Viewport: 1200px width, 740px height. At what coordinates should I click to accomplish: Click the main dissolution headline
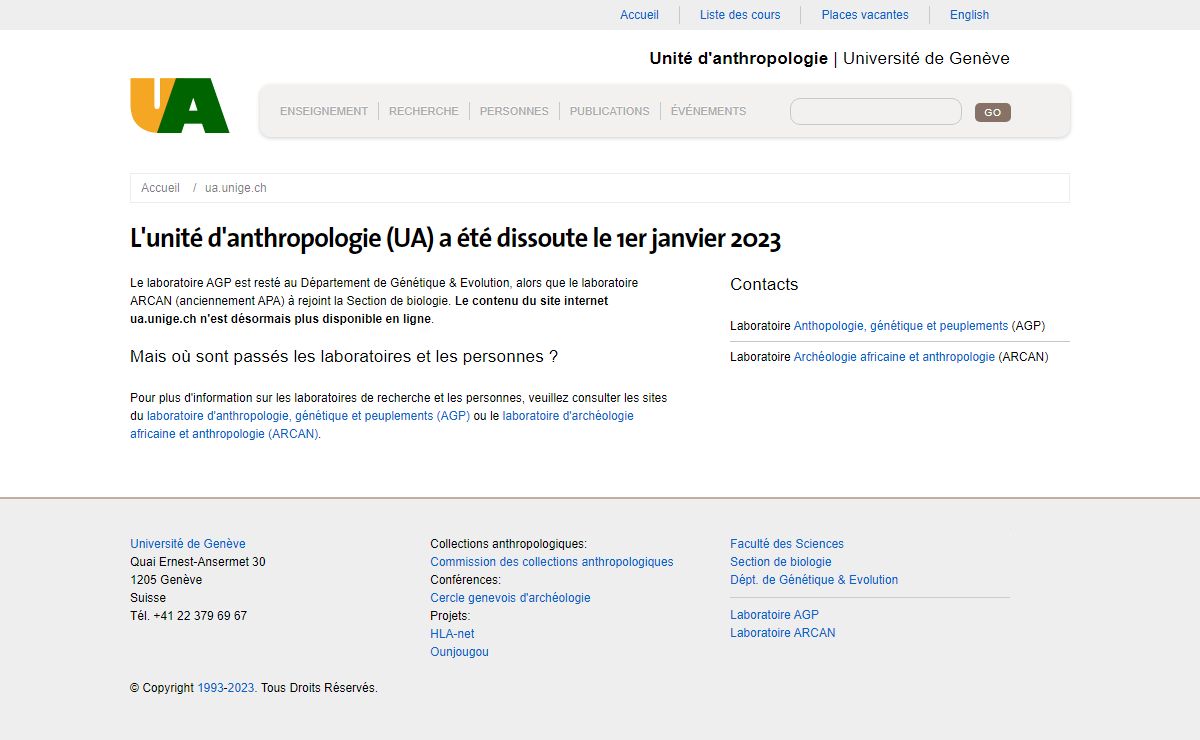(455, 239)
